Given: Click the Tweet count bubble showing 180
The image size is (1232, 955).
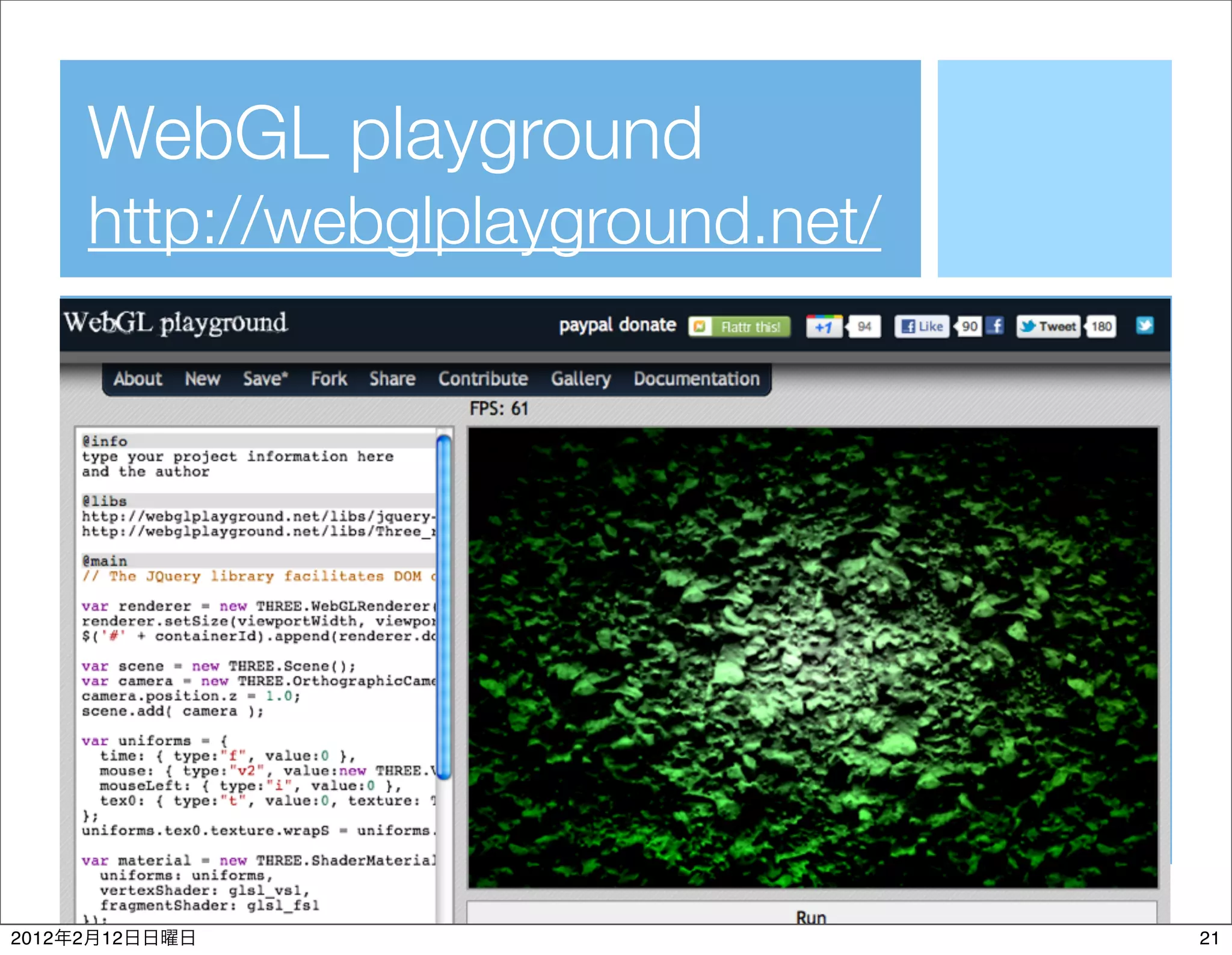Looking at the screenshot, I should (x=1101, y=326).
